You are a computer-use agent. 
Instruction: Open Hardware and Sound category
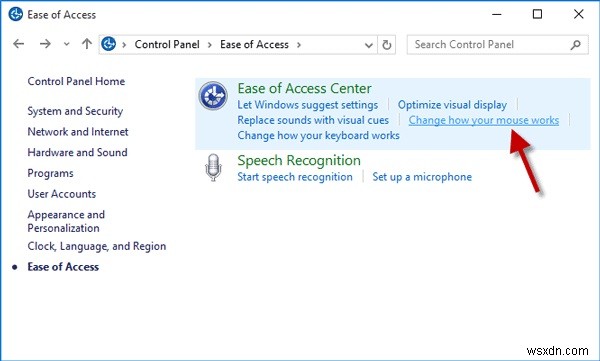click(x=77, y=152)
